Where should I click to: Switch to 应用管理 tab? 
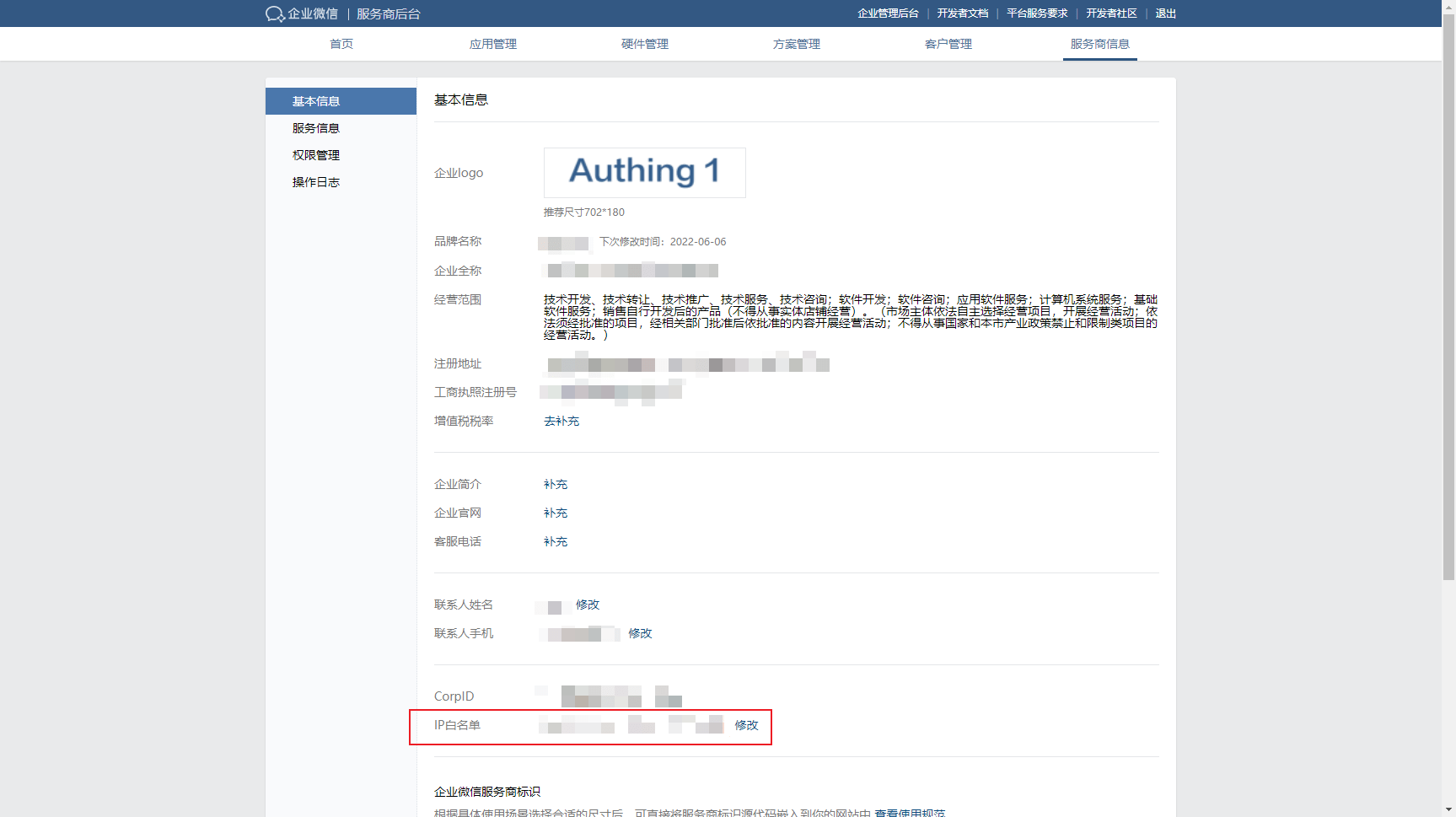[x=493, y=44]
